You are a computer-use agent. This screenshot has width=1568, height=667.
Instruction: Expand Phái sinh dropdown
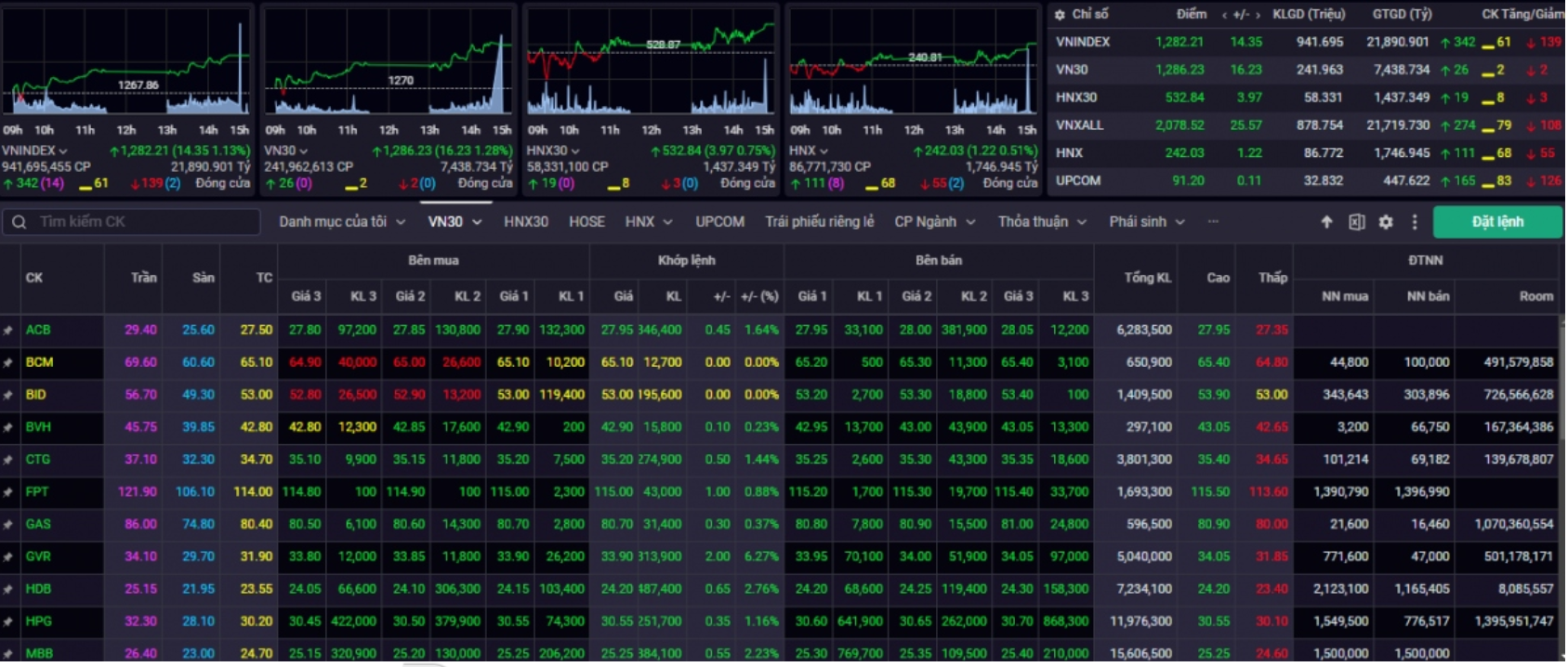[1180, 222]
